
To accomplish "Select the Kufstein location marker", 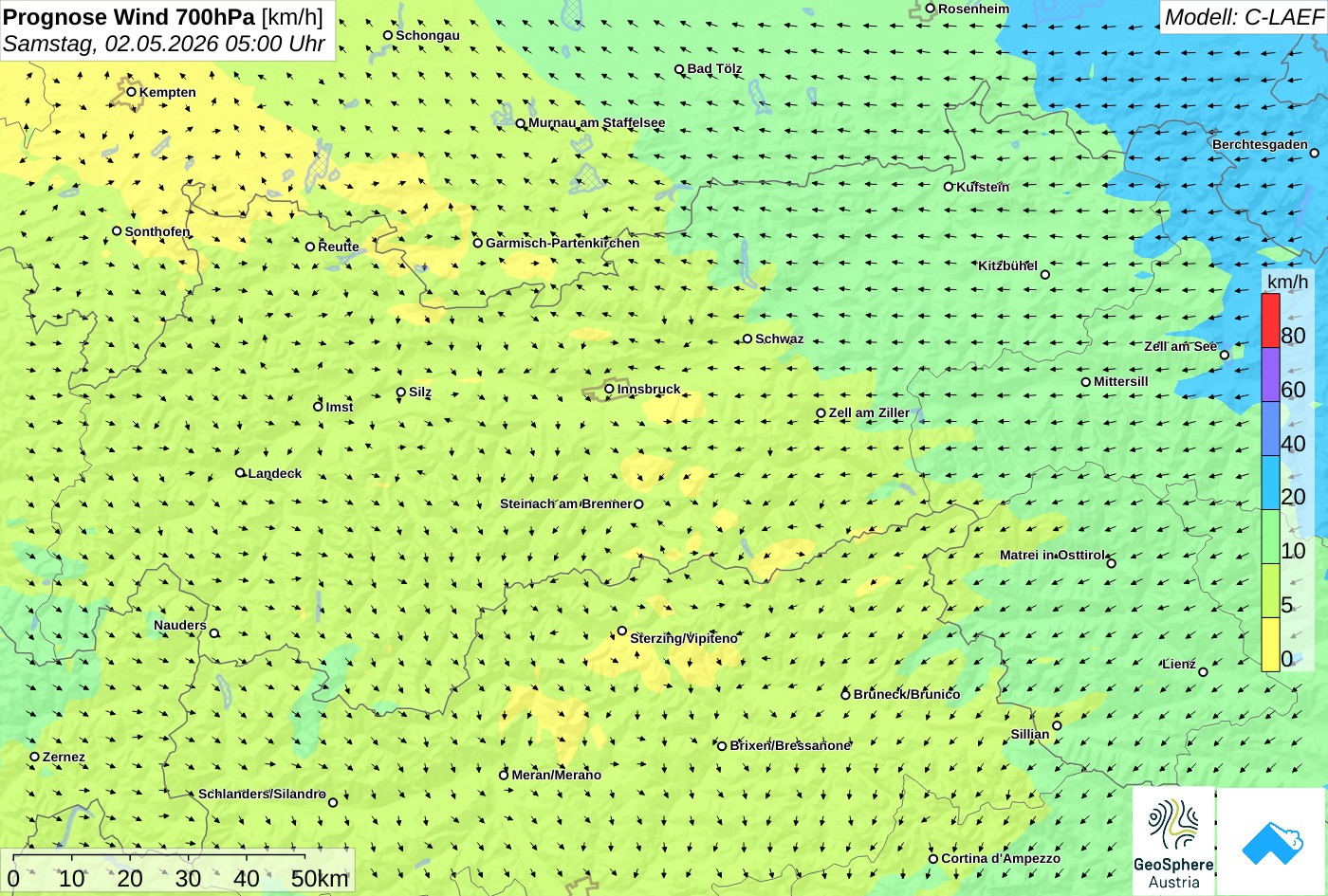I will pyautogui.click(x=948, y=187).
